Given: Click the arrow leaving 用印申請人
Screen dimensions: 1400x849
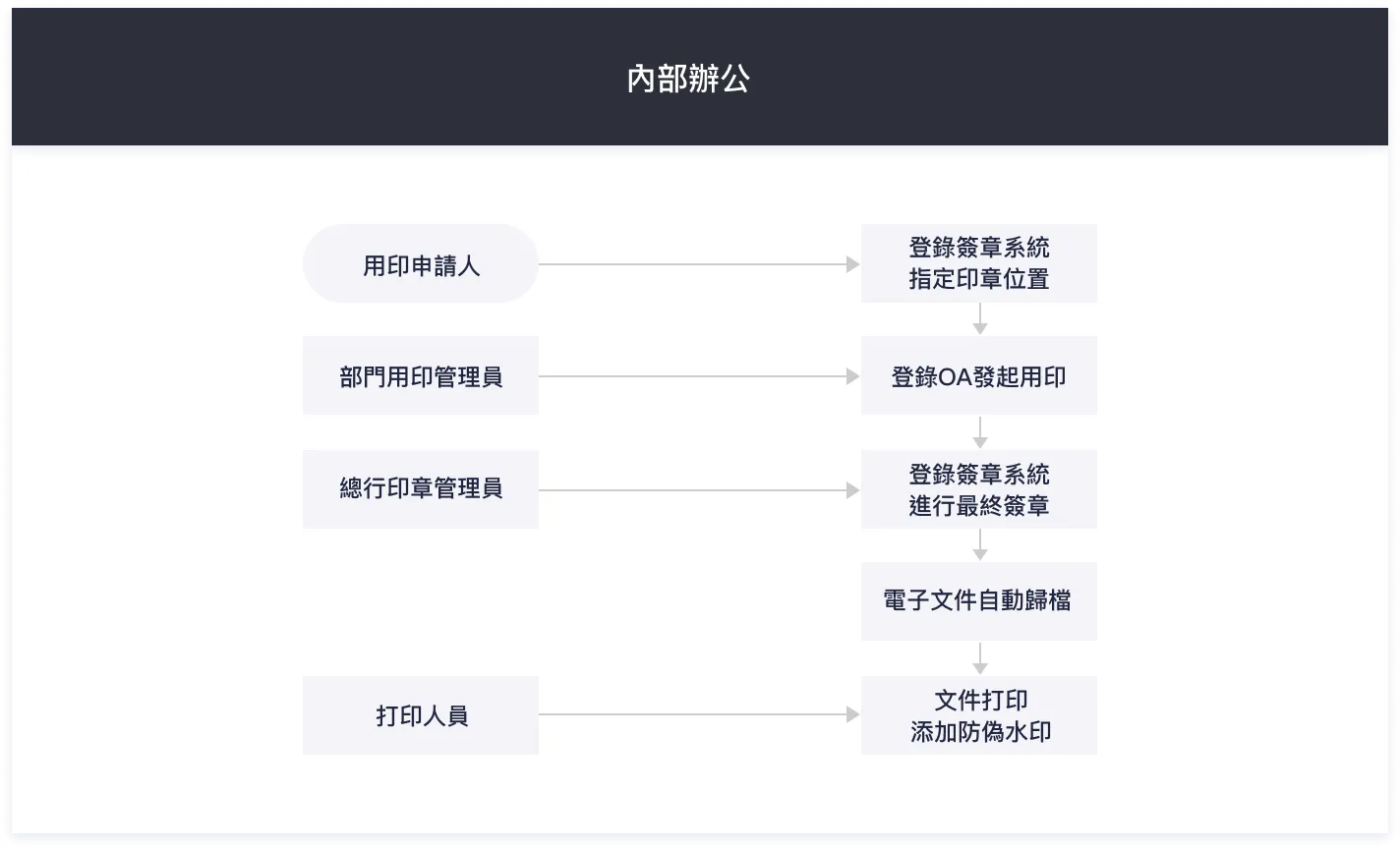Looking at the screenshot, I should (698, 264).
